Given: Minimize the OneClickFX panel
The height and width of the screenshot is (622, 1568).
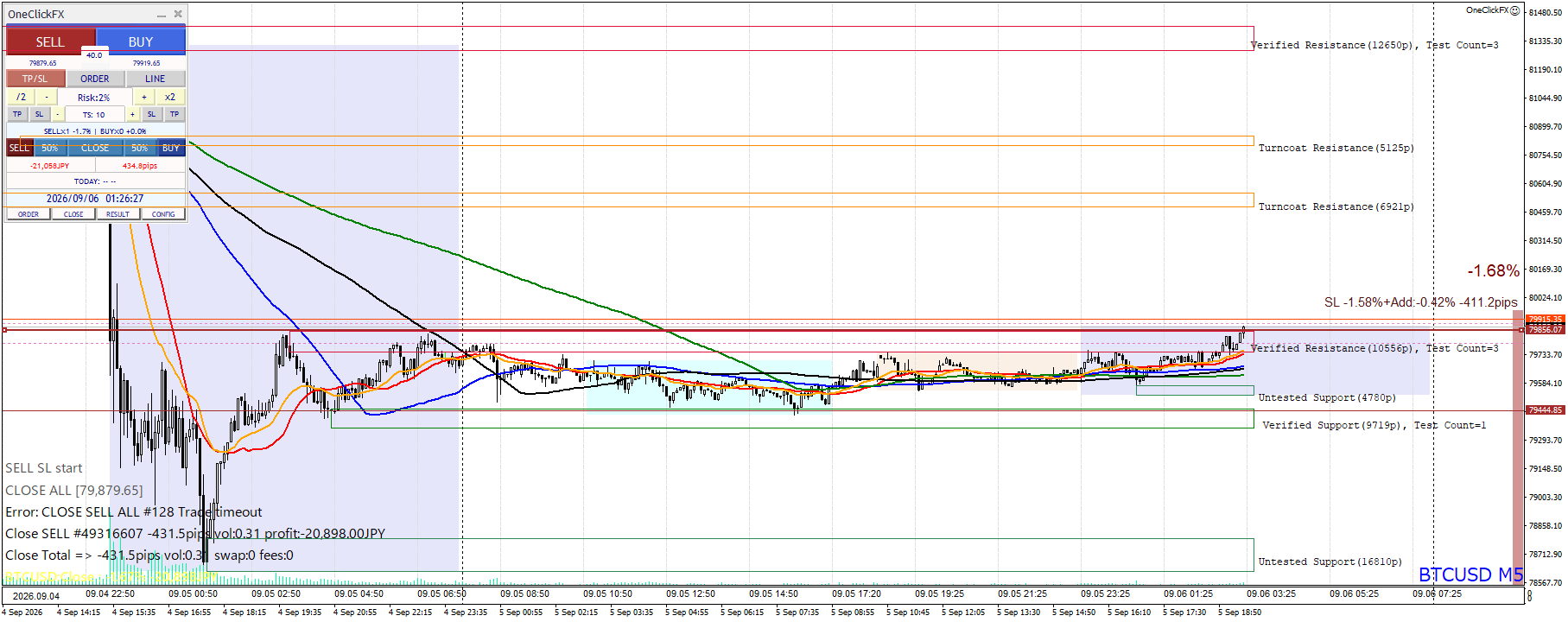Looking at the screenshot, I should 162,14.
